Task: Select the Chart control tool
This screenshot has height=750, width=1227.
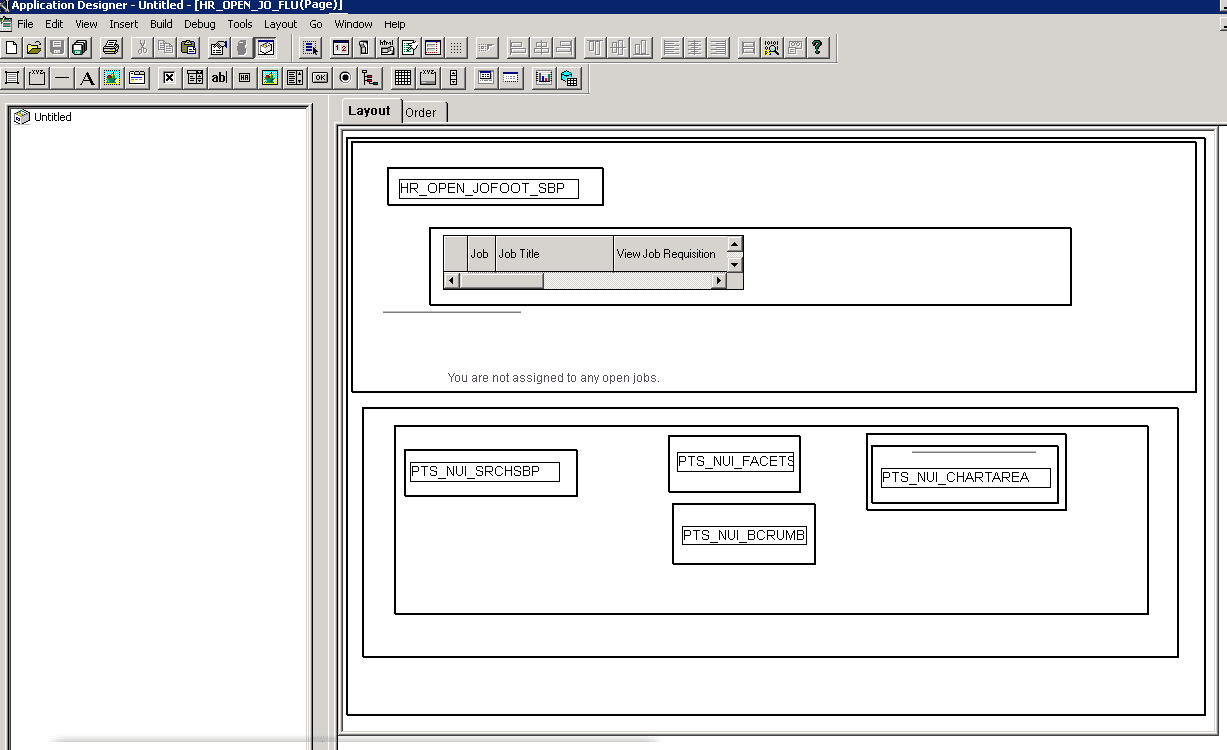Action: click(544, 78)
